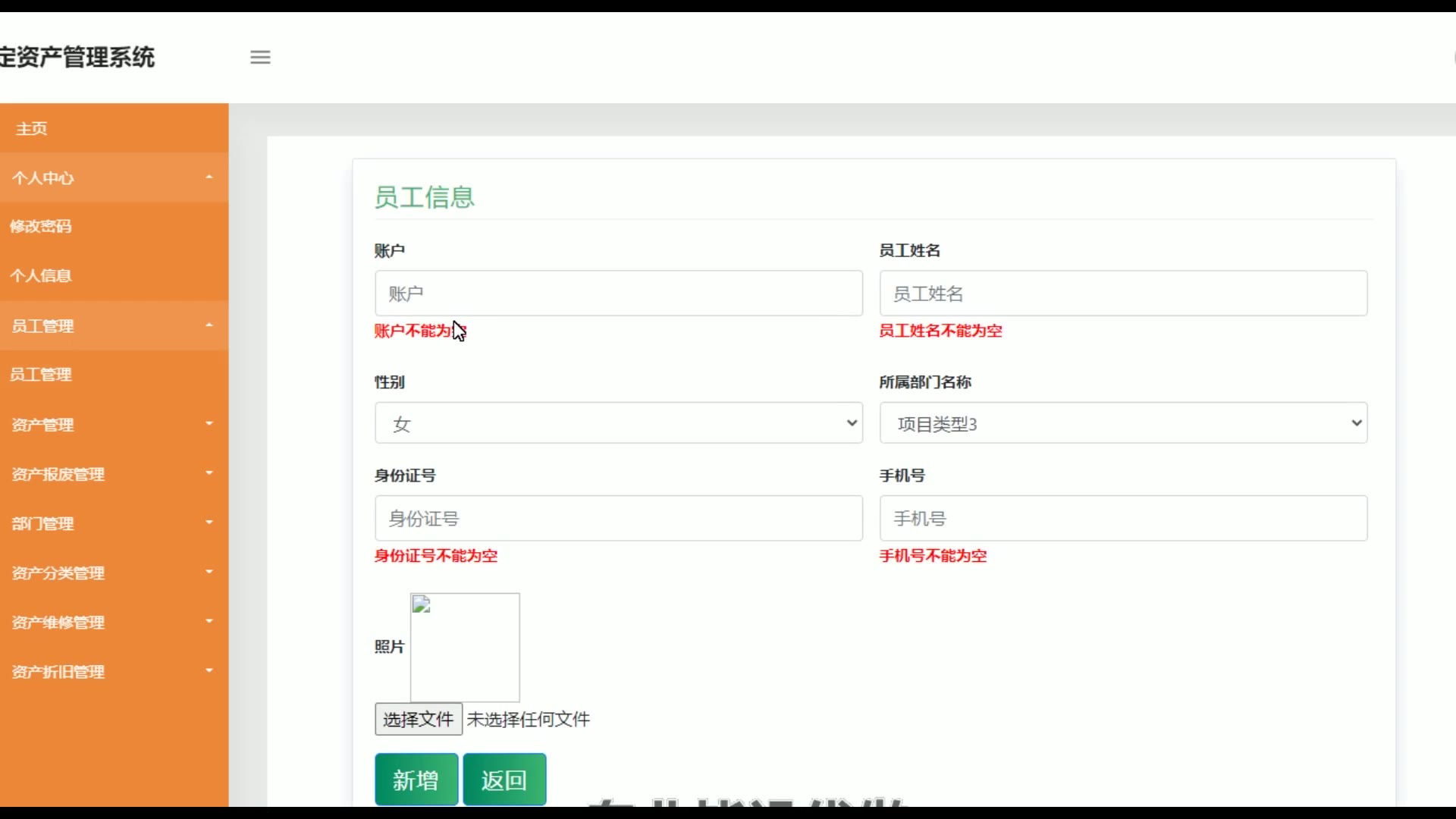Choose a file with 选择文件 button
This screenshot has width=1456, height=819.
click(419, 719)
